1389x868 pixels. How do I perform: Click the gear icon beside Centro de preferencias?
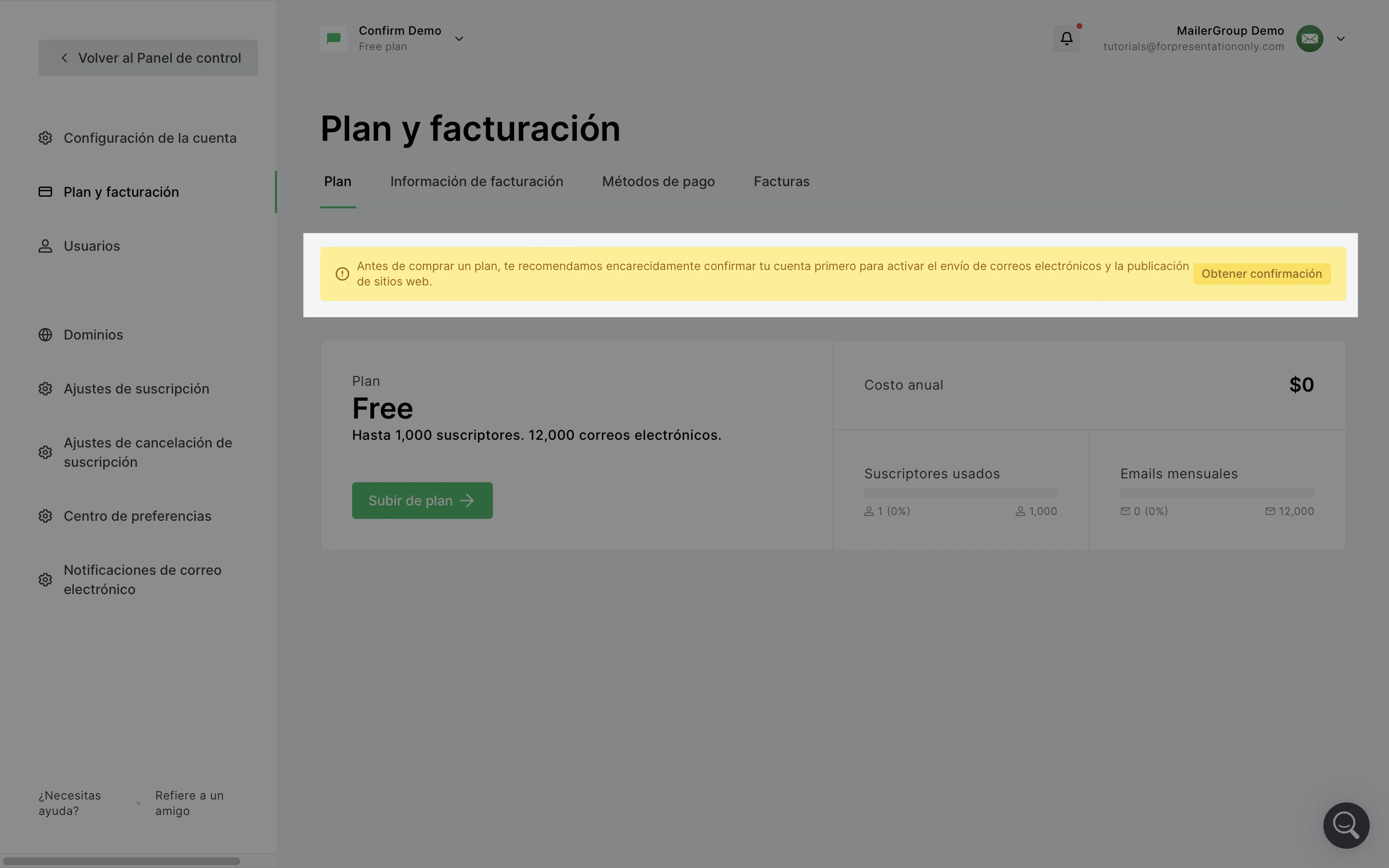45,516
